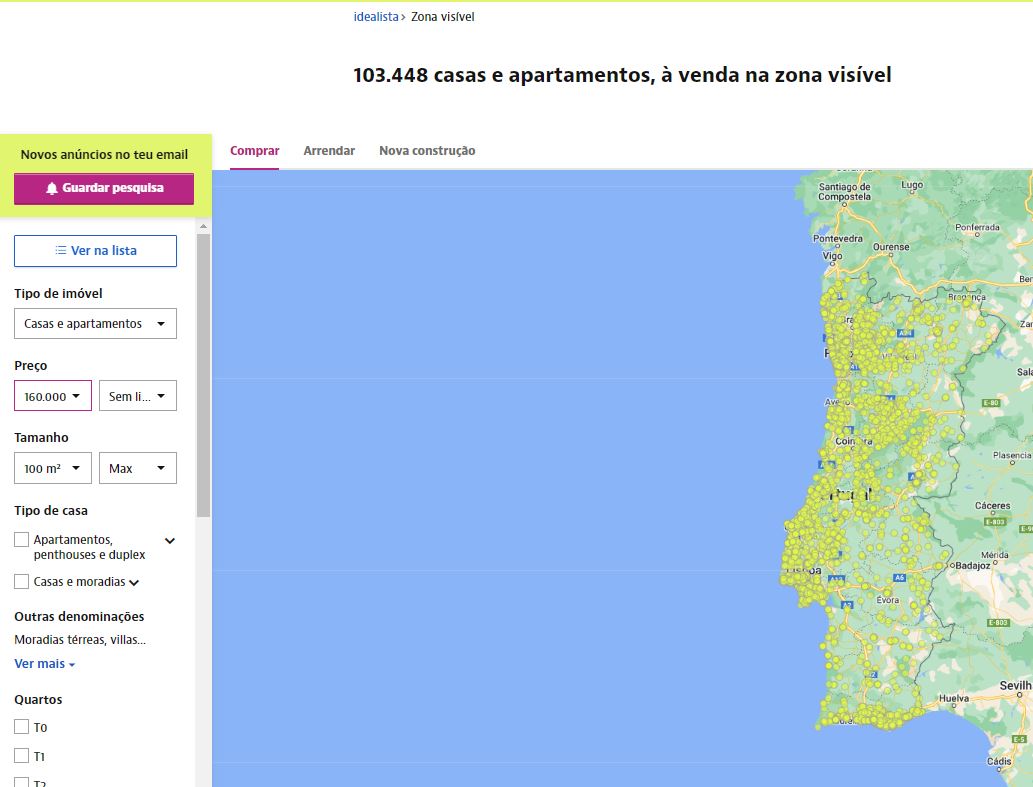Viewport: 1033px width, 787px height.
Task: Switch to the Arrendar tab
Action: 329,151
